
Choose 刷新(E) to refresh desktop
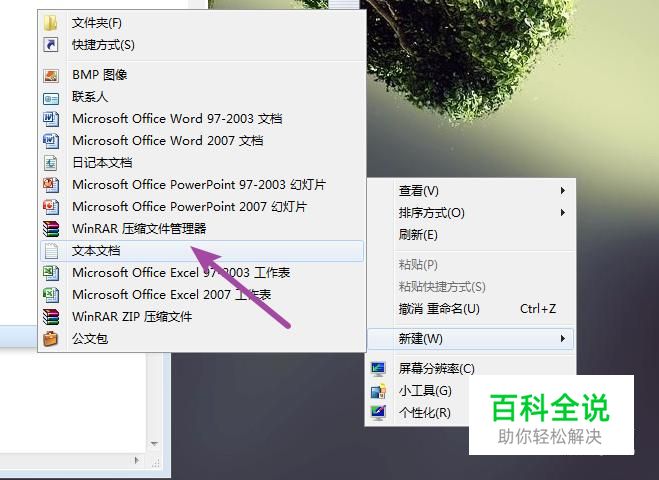click(470, 235)
